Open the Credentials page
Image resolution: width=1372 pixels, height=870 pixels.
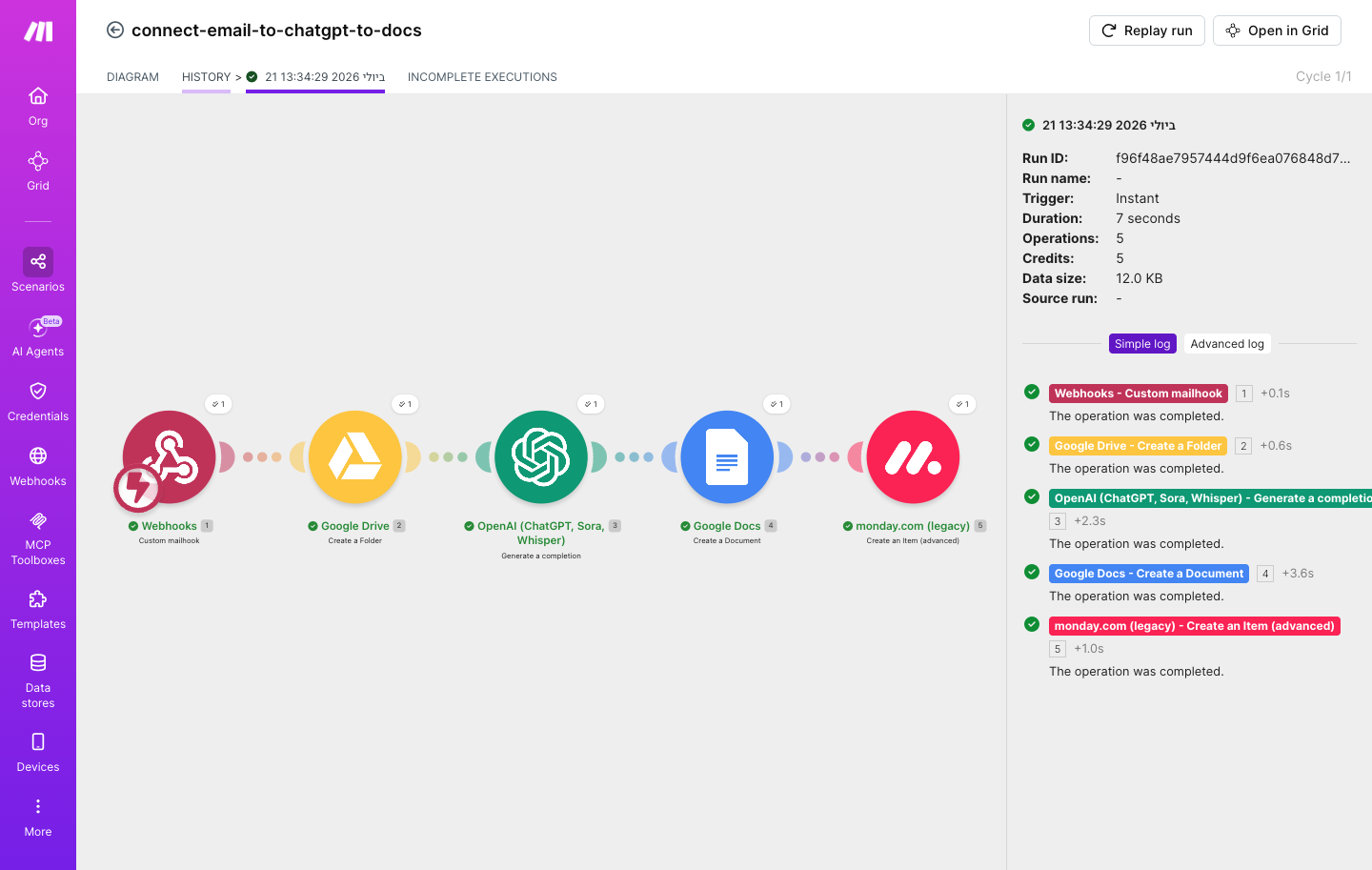[x=38, y=402]
